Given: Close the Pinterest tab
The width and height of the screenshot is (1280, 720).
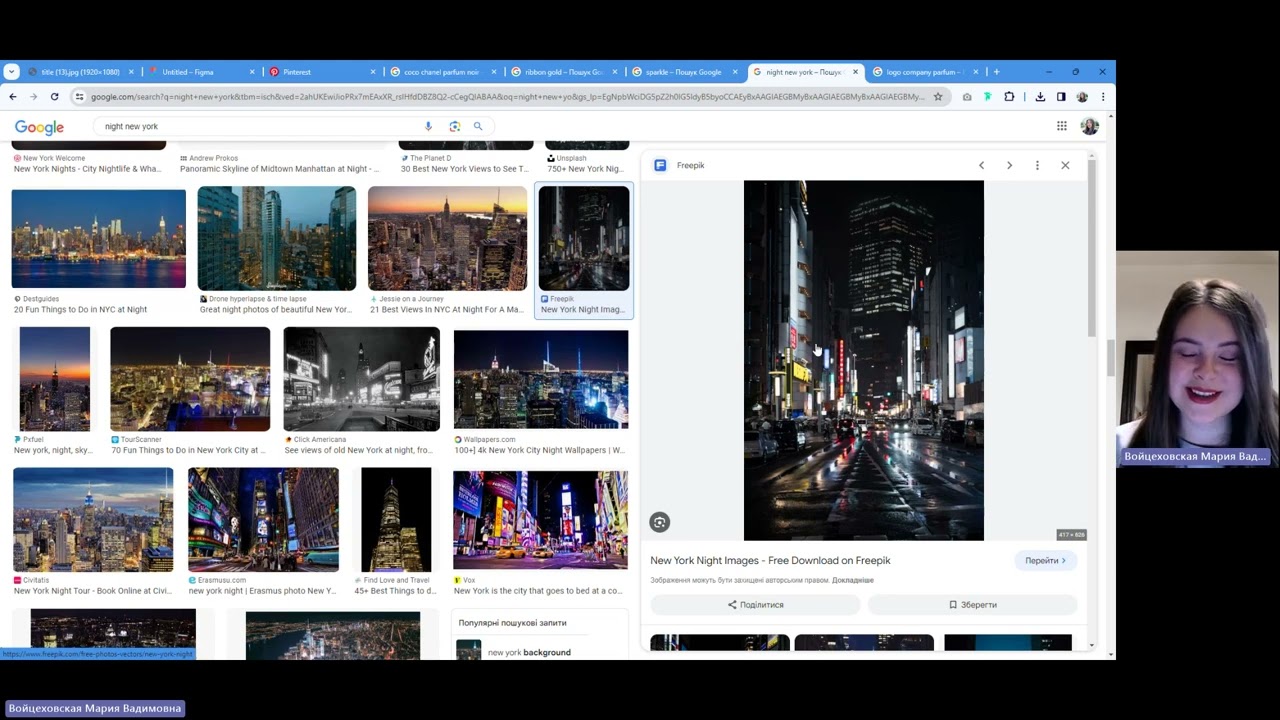Looking at the screenshot, I should (373, 72).
